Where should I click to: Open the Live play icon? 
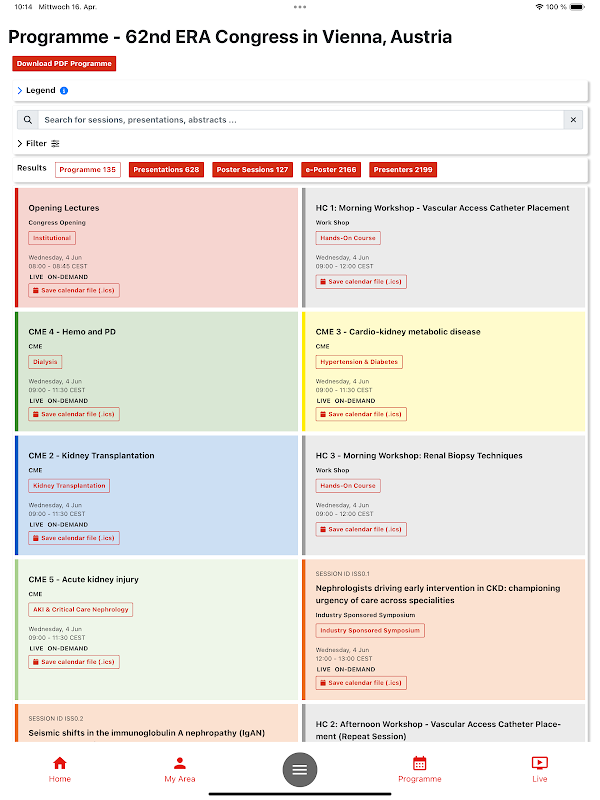(540, 763)
